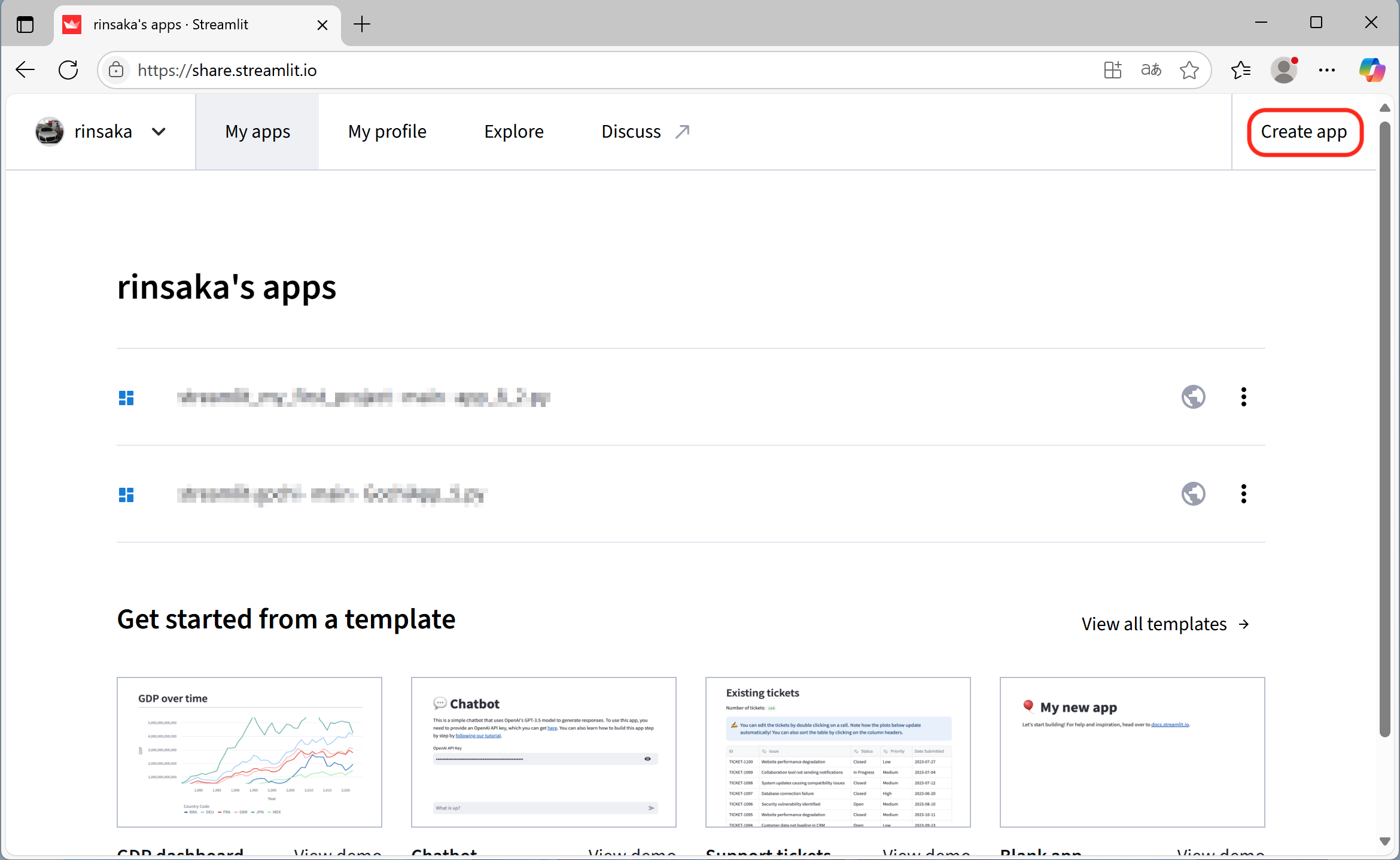Click the second app's blue grid icon
The height and width of the screenshot is (860, 1400).
point(126,495)
